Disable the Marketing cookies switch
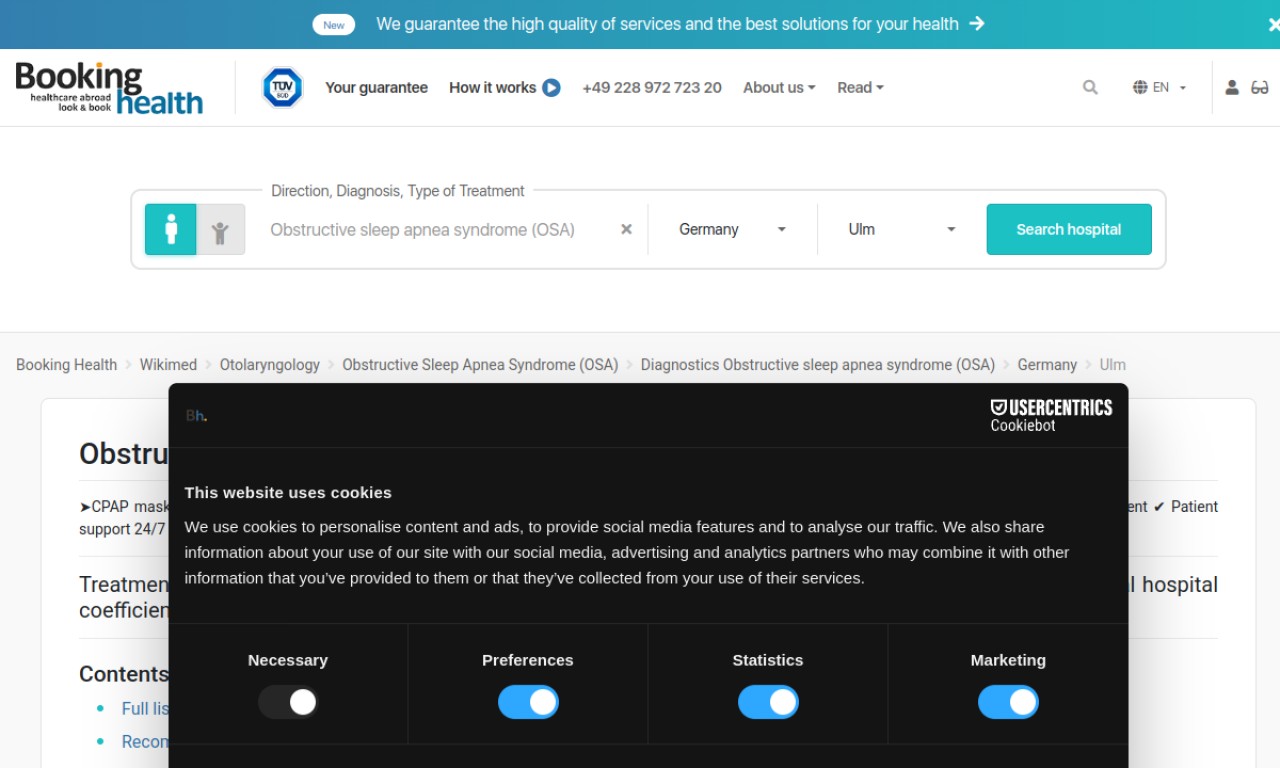The height and width of the screenshot is (768, 1280). [1008, 702]
